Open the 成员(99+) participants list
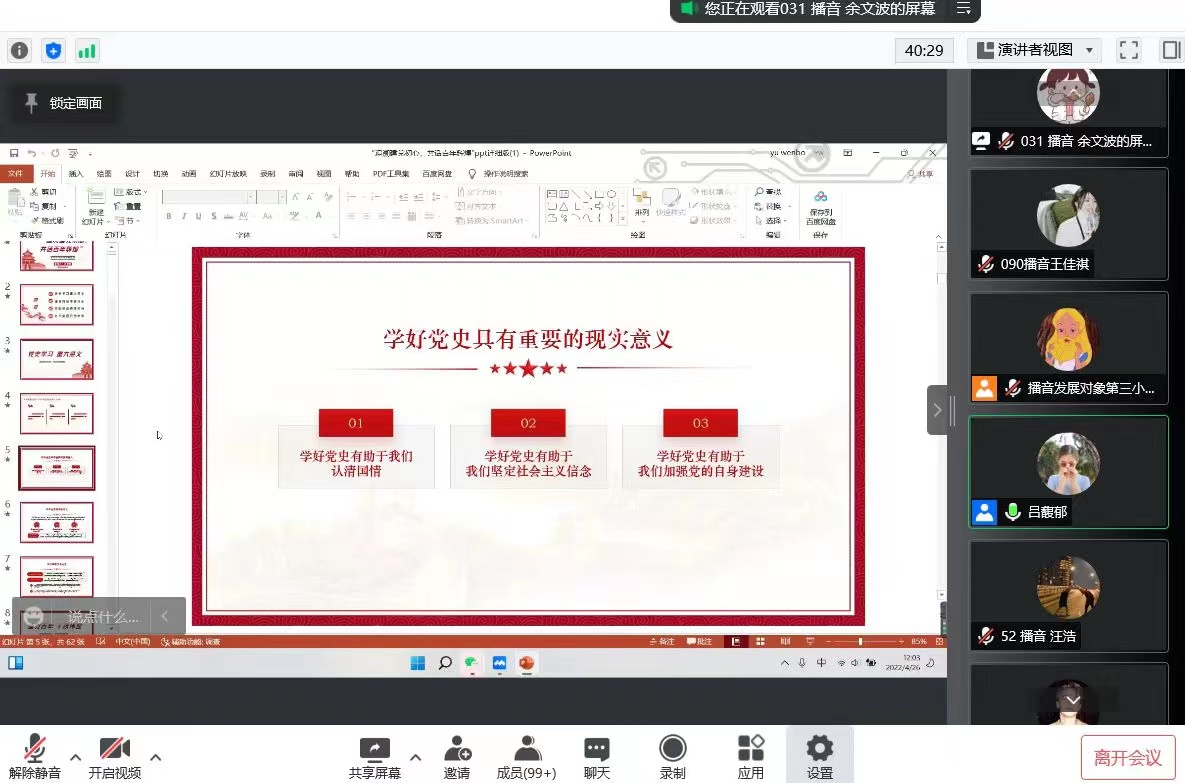1185x783 pixels. (x=526, y=757)
